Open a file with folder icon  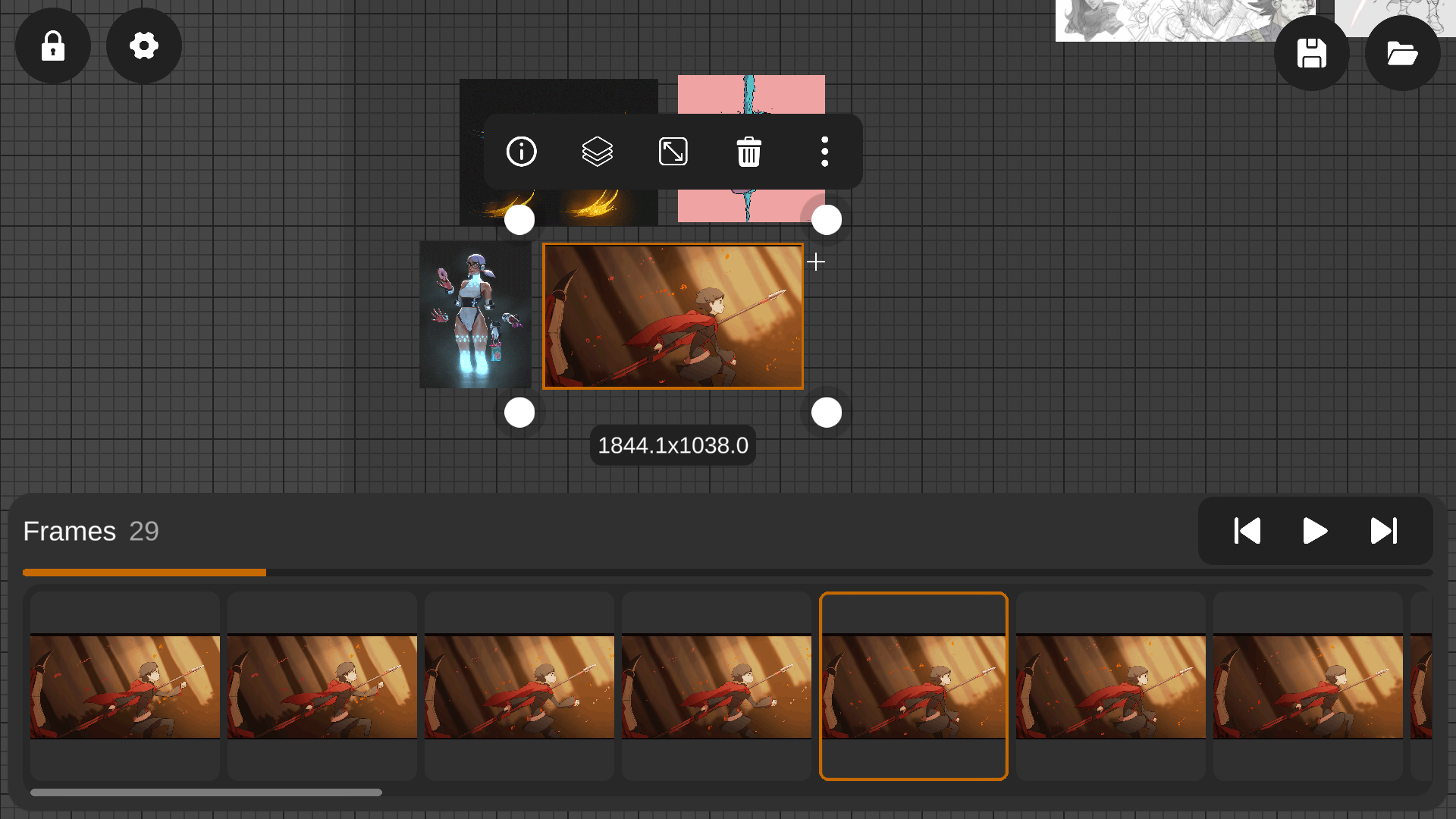click(x=1402, y=53)
